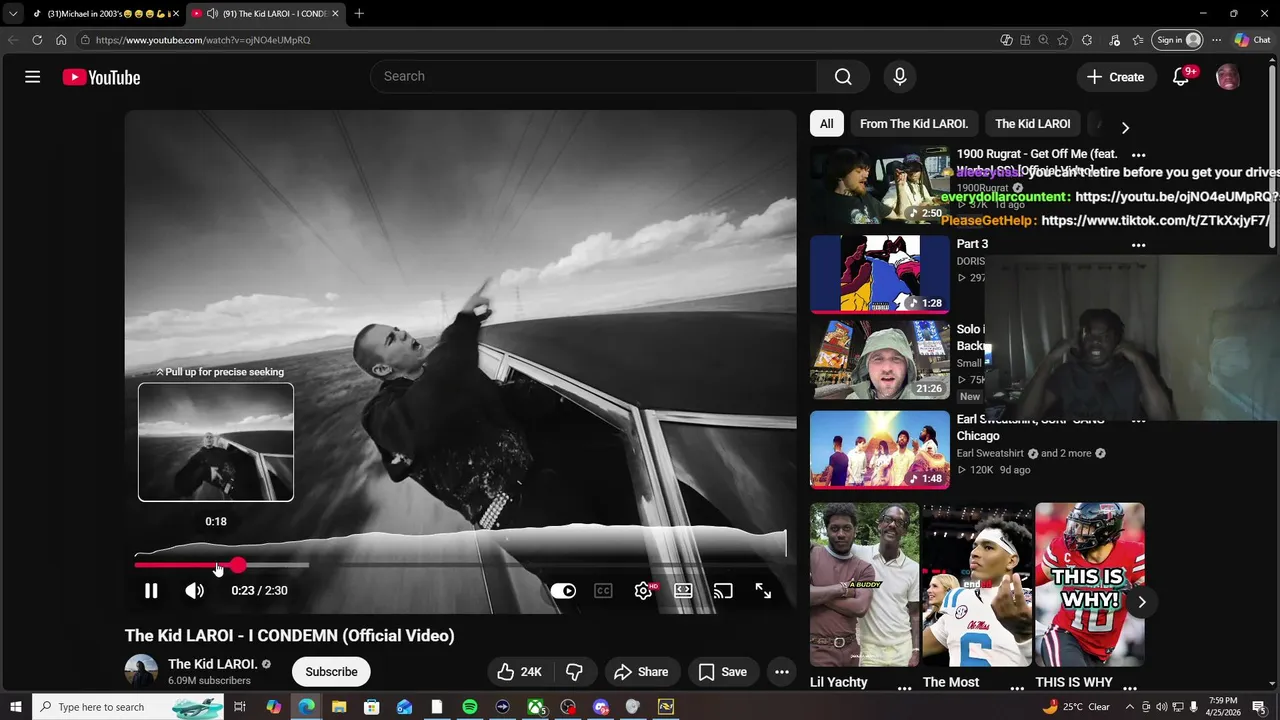Close The Kid LAROI browser tab

click(336, 13)
